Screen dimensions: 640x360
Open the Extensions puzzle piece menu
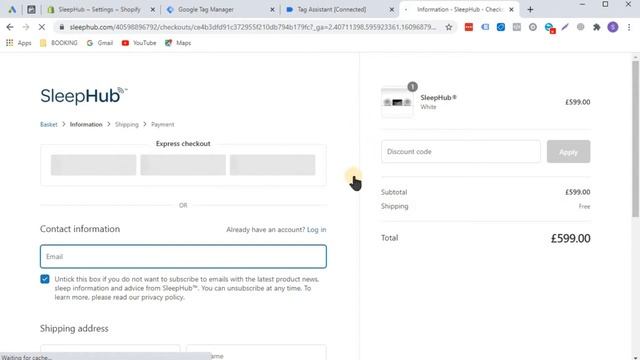(596, 27)
